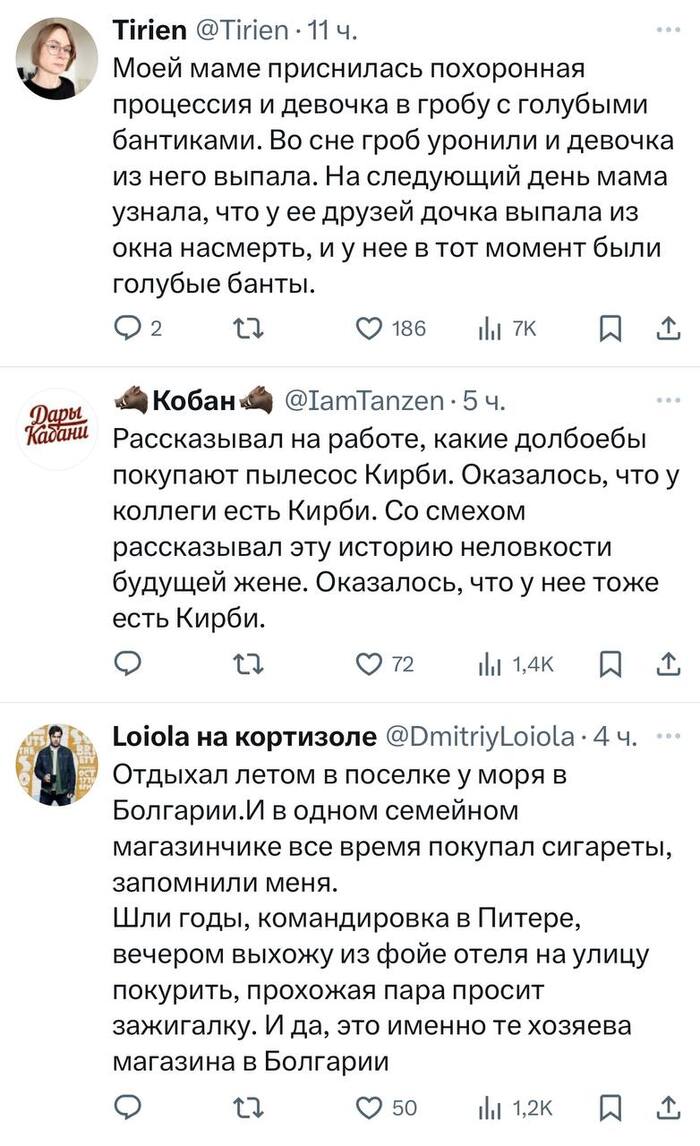Open the Loiola на кортизоле profile name
The height and width of the screenshot is (1146, 700).
245,738
